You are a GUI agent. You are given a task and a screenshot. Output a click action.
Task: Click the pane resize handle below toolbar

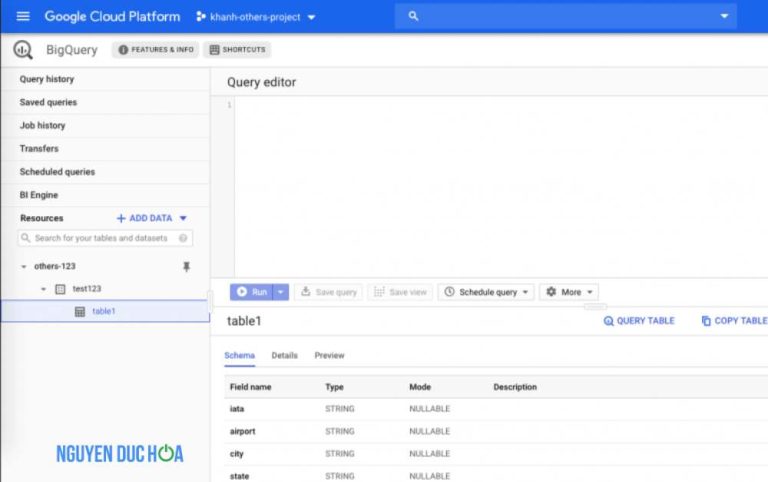(x=595, y=307)
